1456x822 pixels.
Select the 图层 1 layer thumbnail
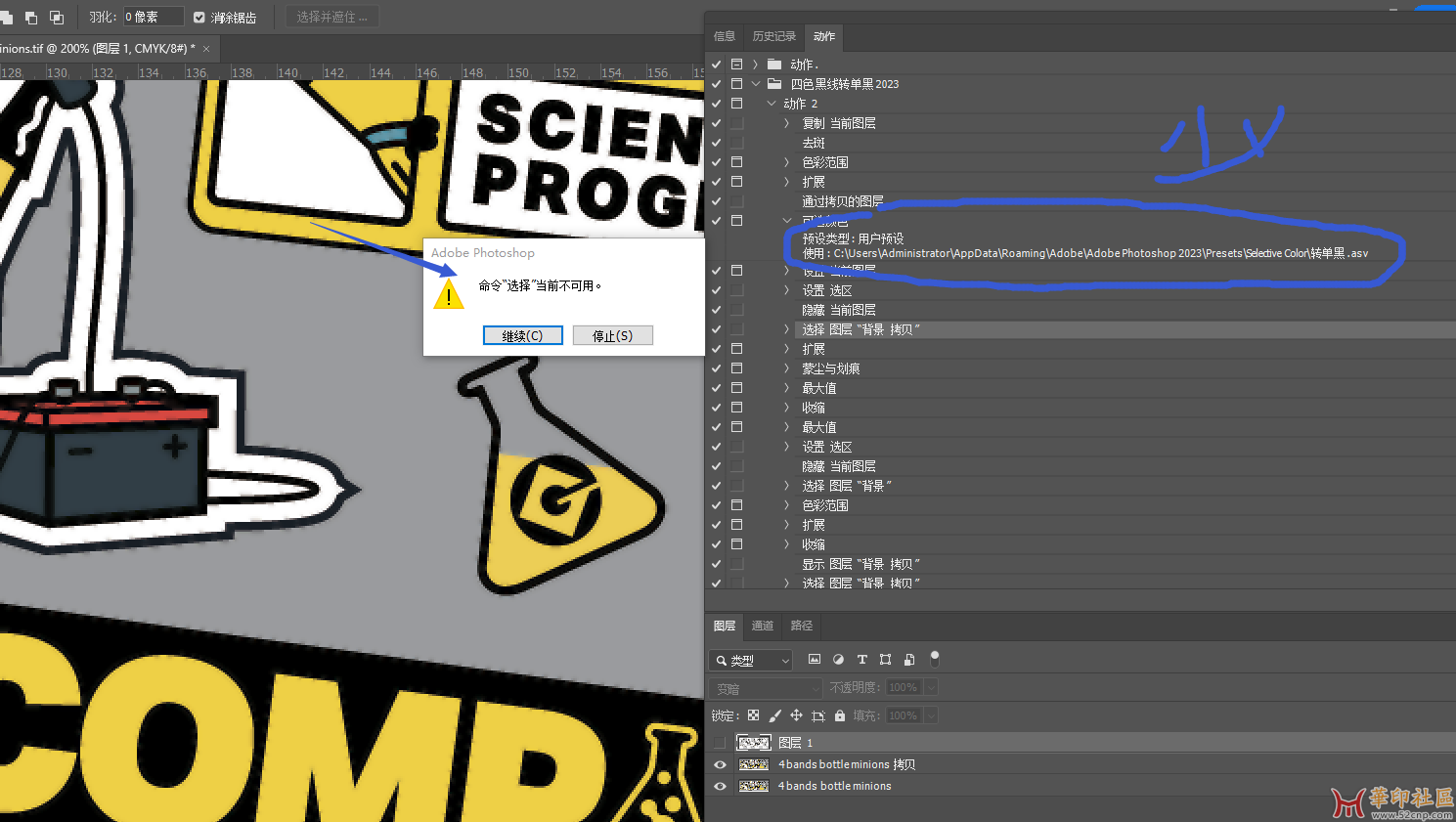(753, 743)
